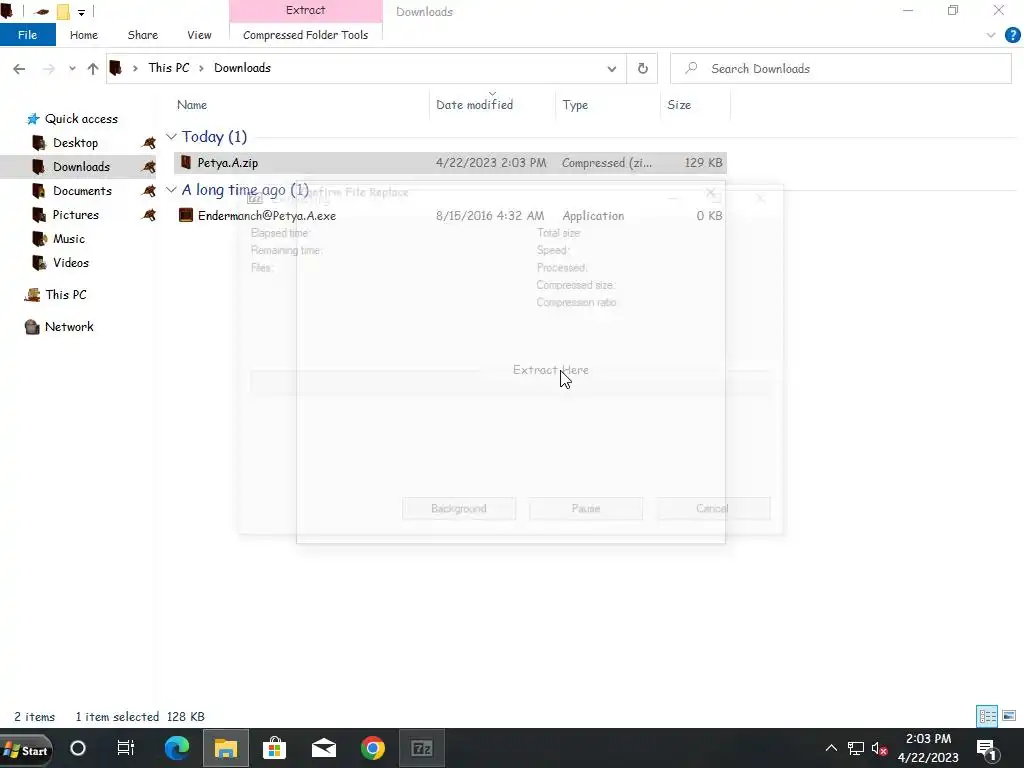
Task: Open Music in navigation pane
Action: click(x=69, y=238)
